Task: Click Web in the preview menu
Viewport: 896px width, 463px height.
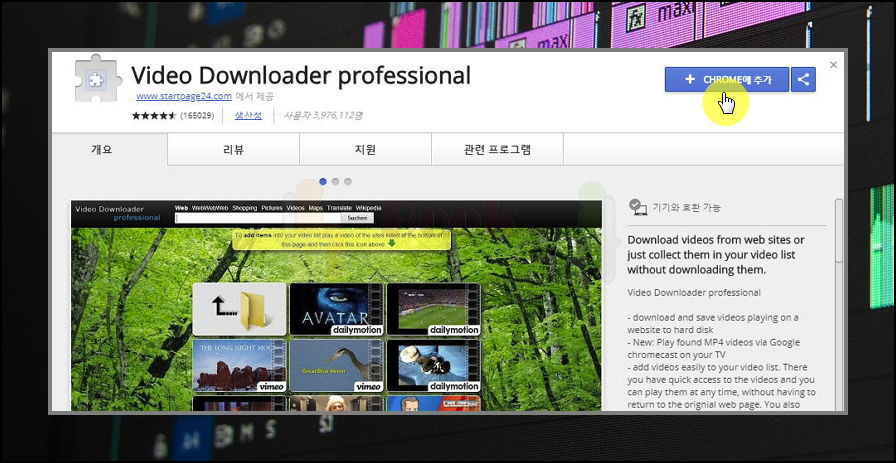Action: [181, 207]
